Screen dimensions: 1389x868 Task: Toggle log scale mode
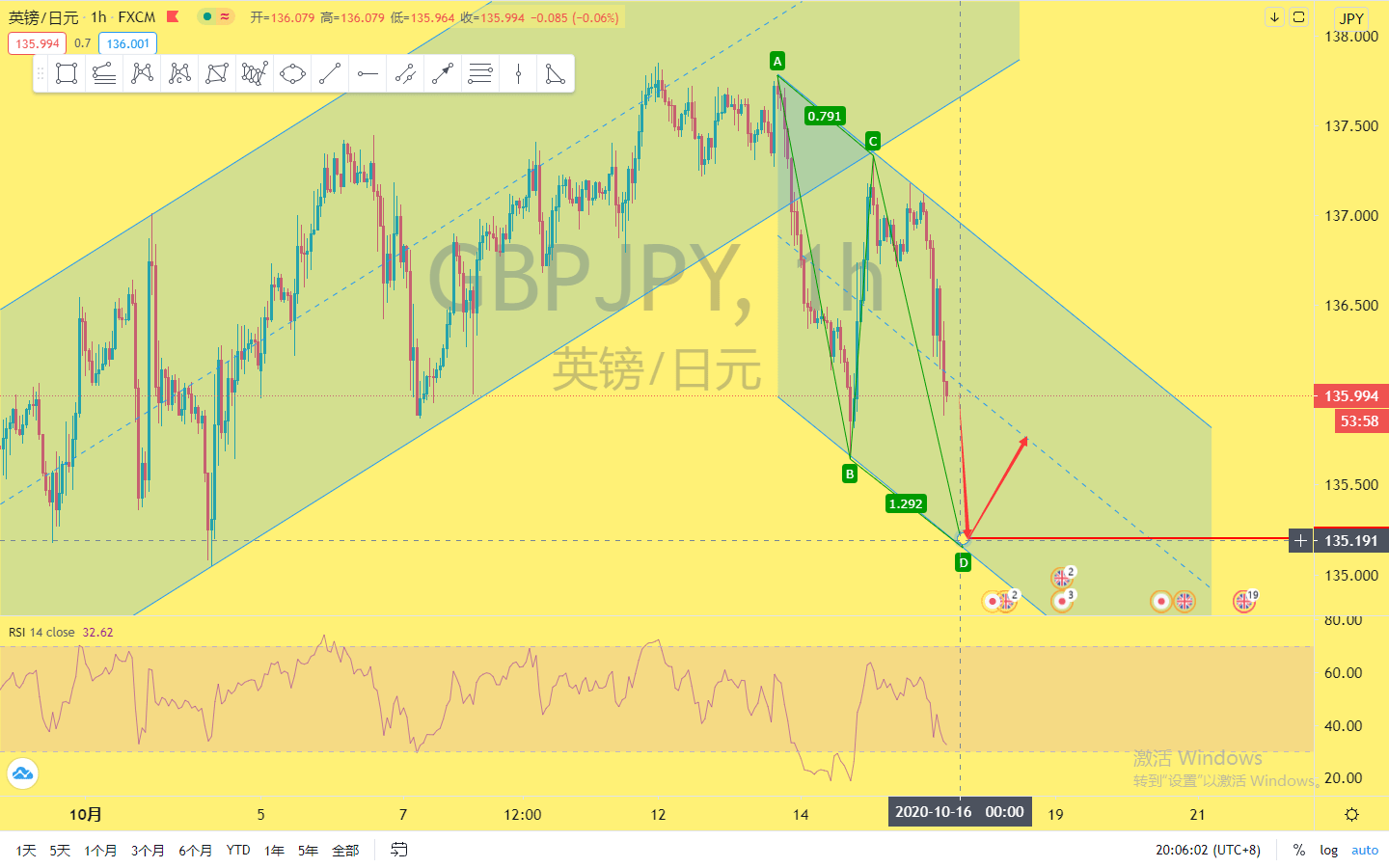pos(1329,850)
